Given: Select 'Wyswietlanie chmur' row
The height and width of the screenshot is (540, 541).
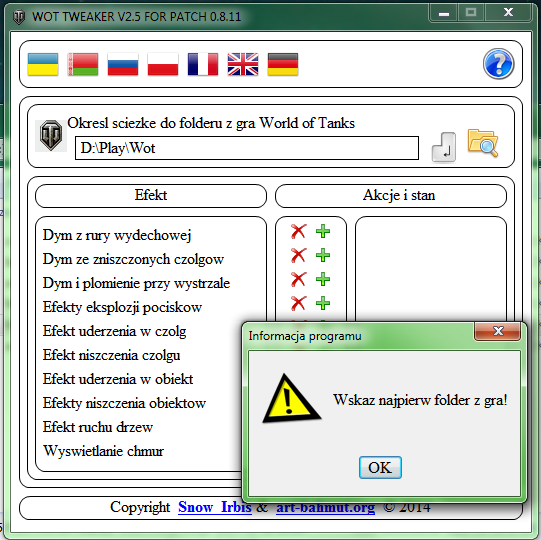Looking at the screenshot, I should [103, 451].
